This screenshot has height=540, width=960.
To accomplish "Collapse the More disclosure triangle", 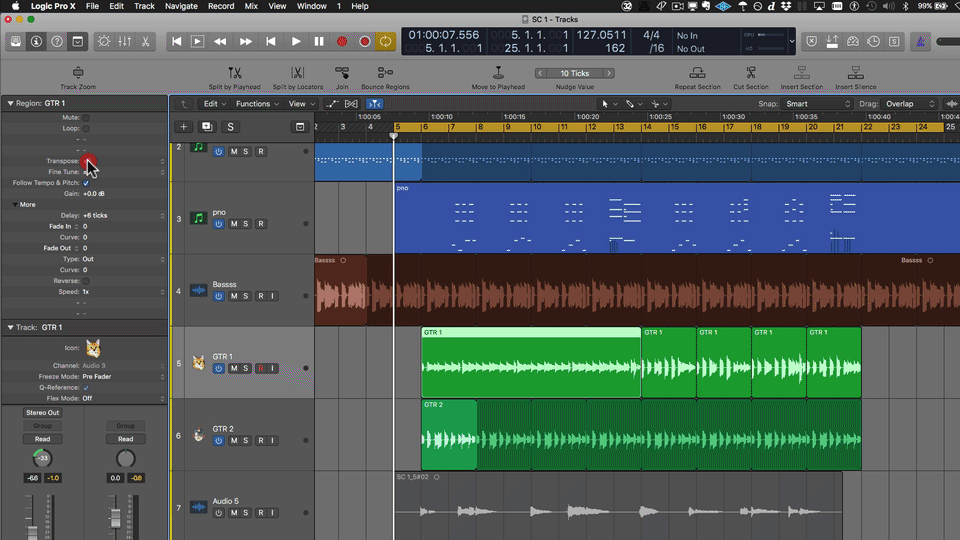I will pyautogui.click(x=15, y=204).
